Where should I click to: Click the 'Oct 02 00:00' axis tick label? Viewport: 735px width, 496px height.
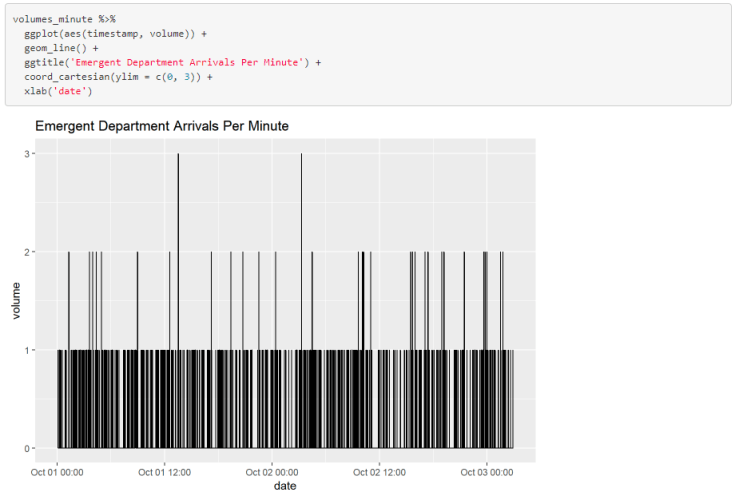point(272,472)
